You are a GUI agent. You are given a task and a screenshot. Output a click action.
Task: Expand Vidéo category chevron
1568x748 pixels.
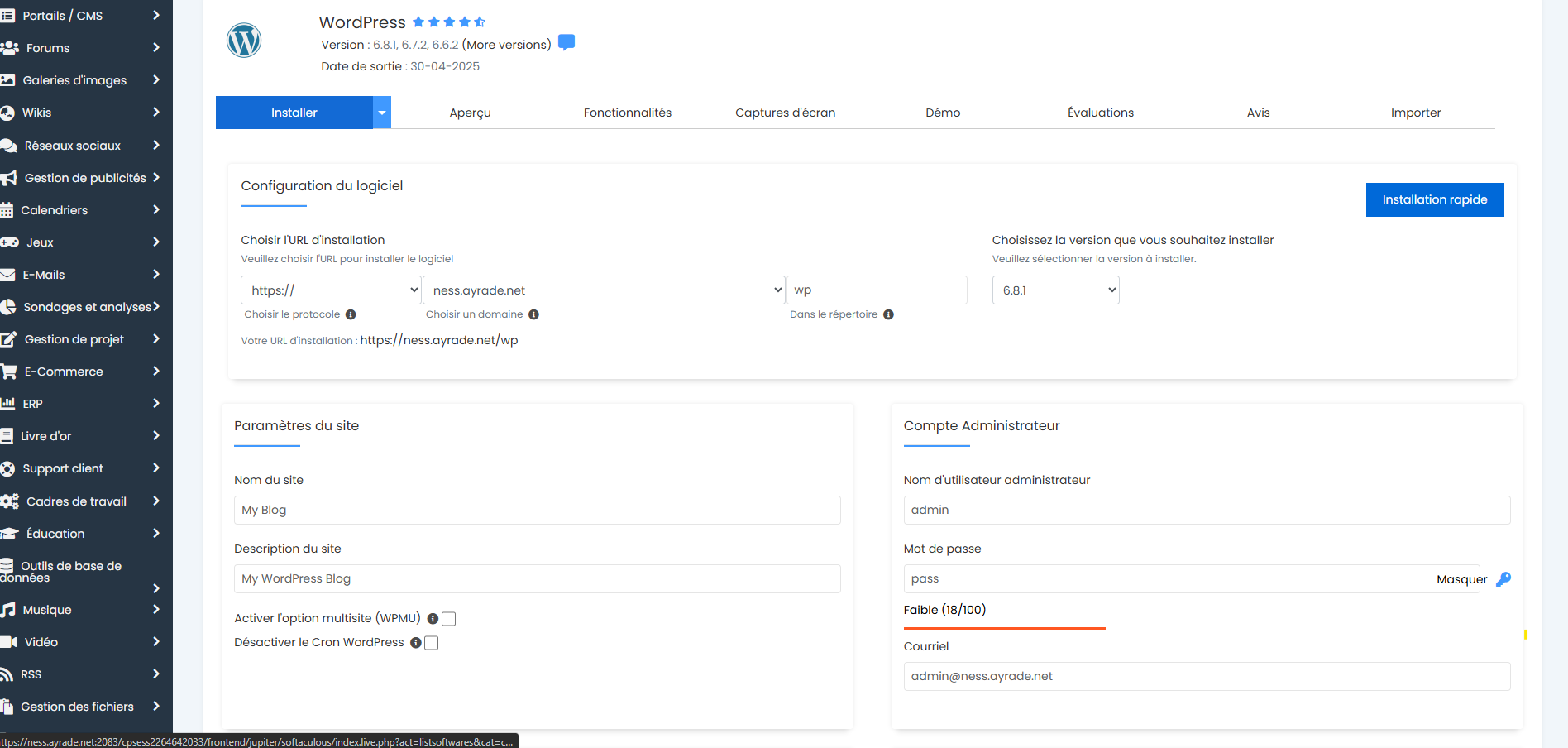(156, 642)
